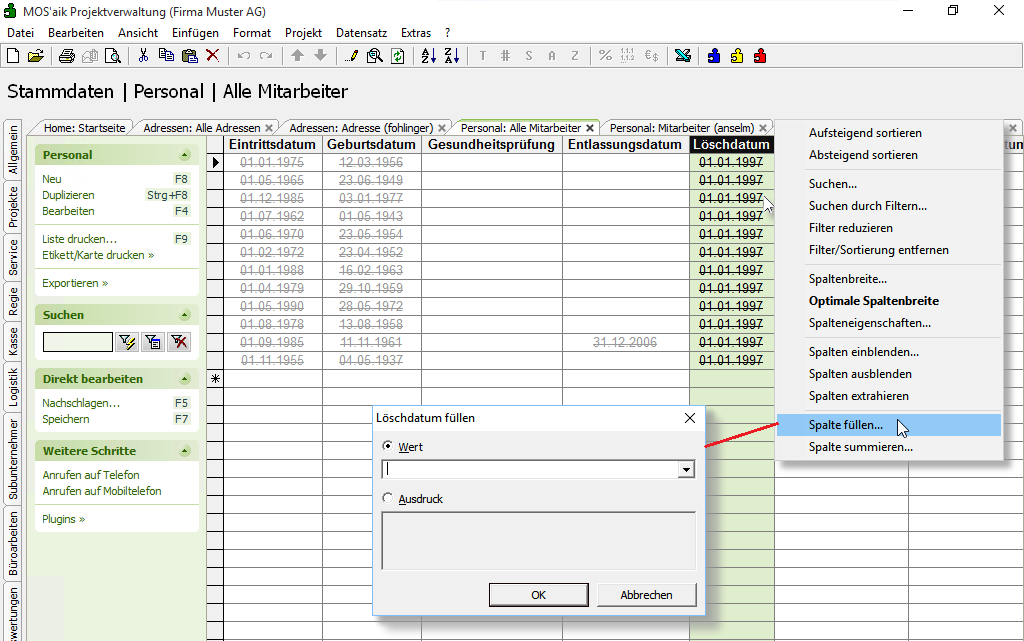Open the Extras menu
Image resolution: width=1024 pixels, height=641 pixels.
416,33
